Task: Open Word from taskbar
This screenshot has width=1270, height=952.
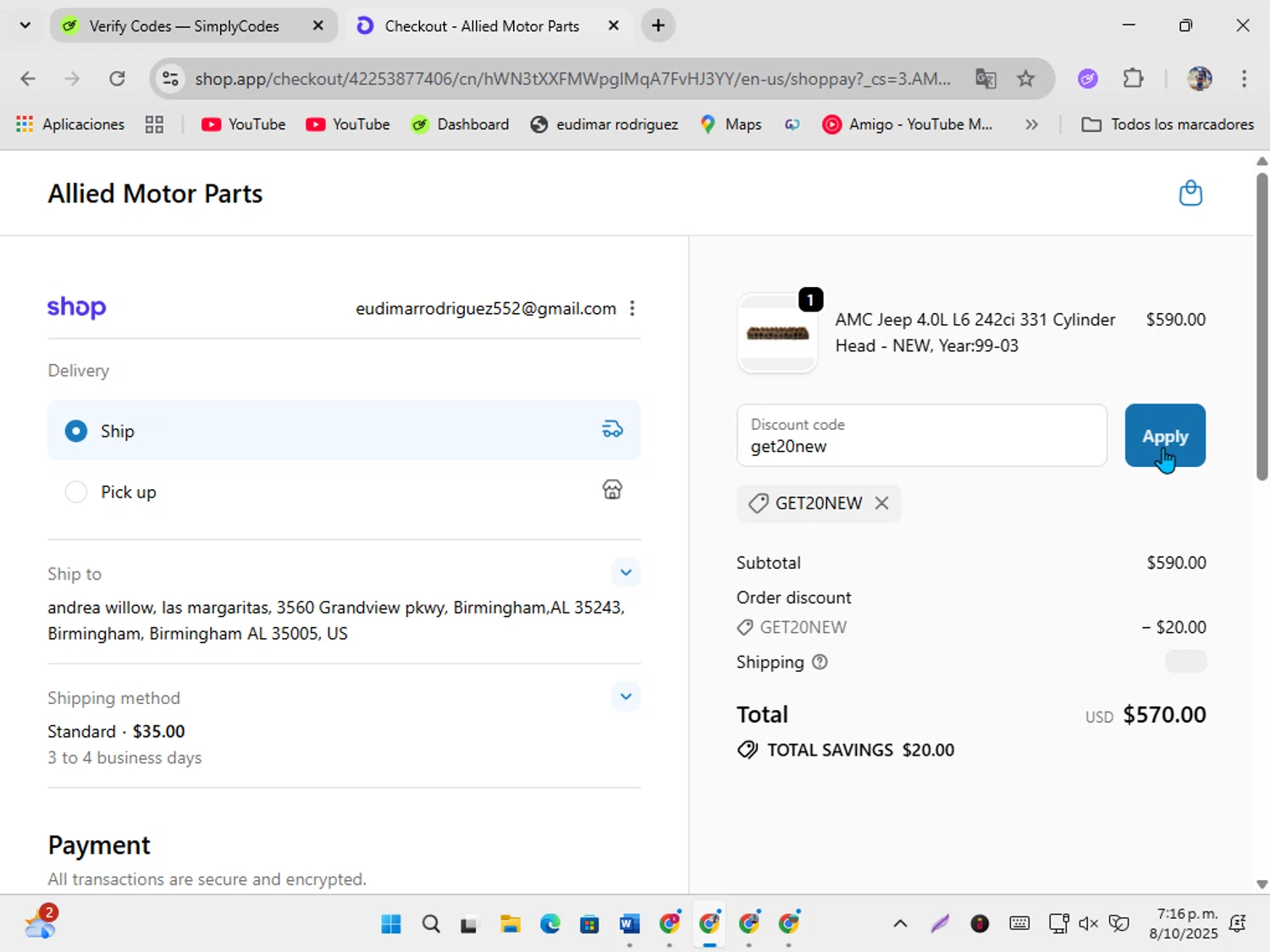Action: click(x=629, y=923)
